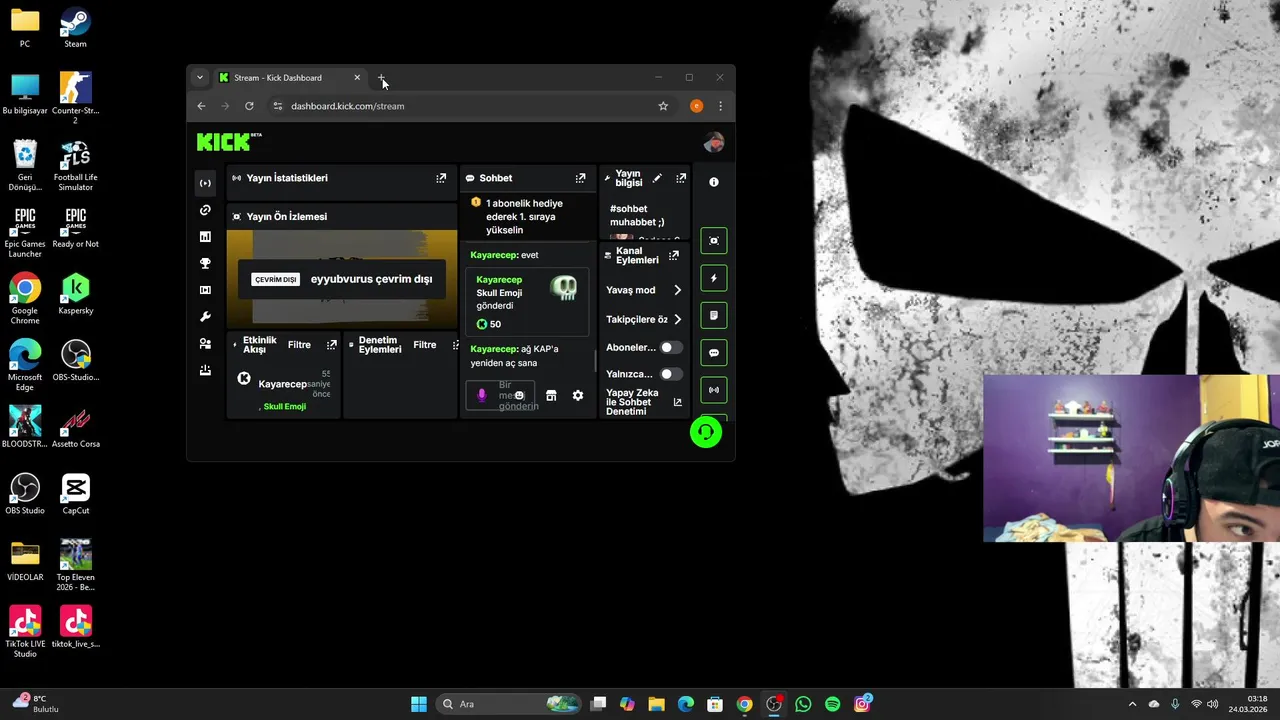This screenshot has width=1280, height=720.
Task: Pop out the Kanal Eylemleri panel
Action: (x=674, y=256)
